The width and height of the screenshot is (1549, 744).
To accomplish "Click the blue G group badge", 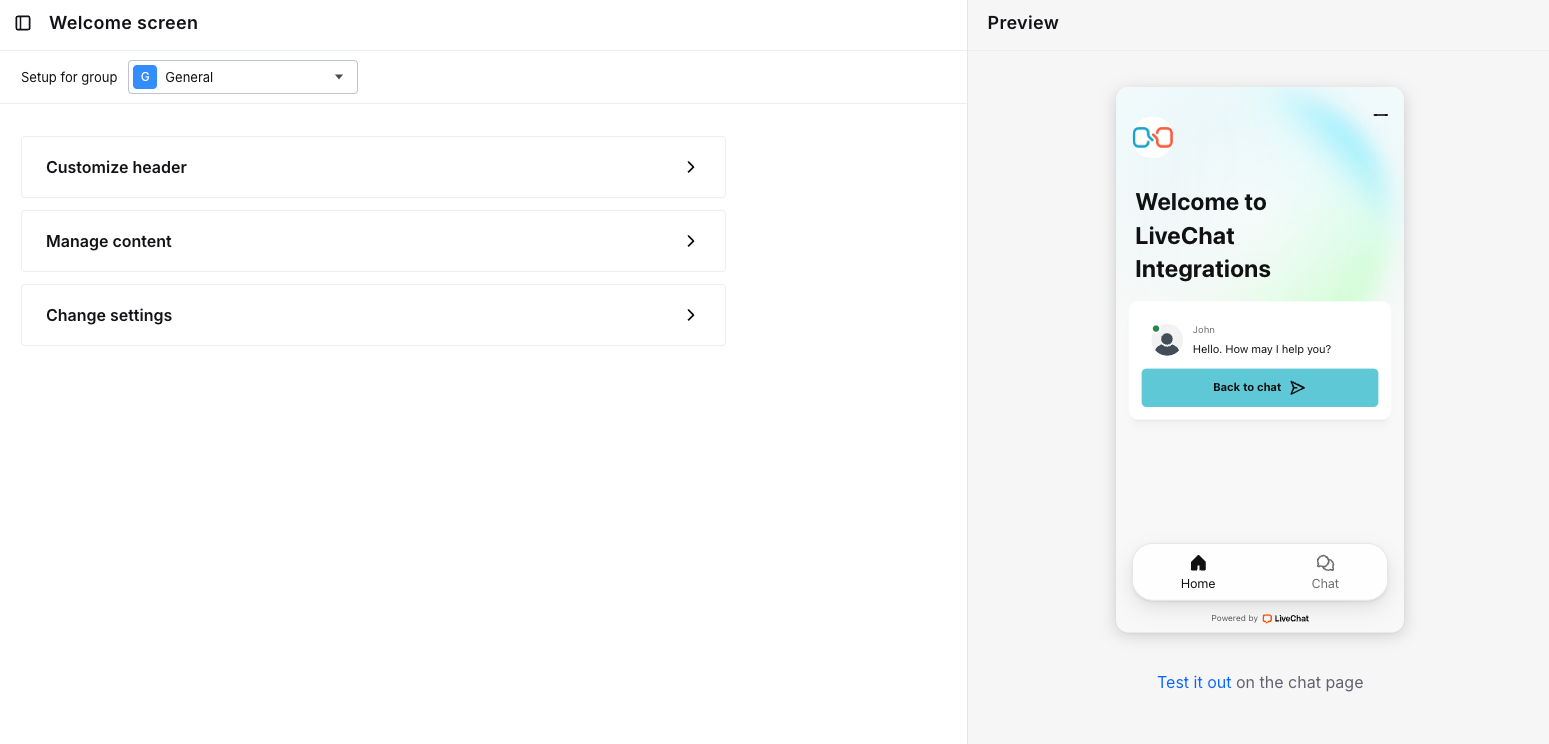I will (x=145, y=77).
